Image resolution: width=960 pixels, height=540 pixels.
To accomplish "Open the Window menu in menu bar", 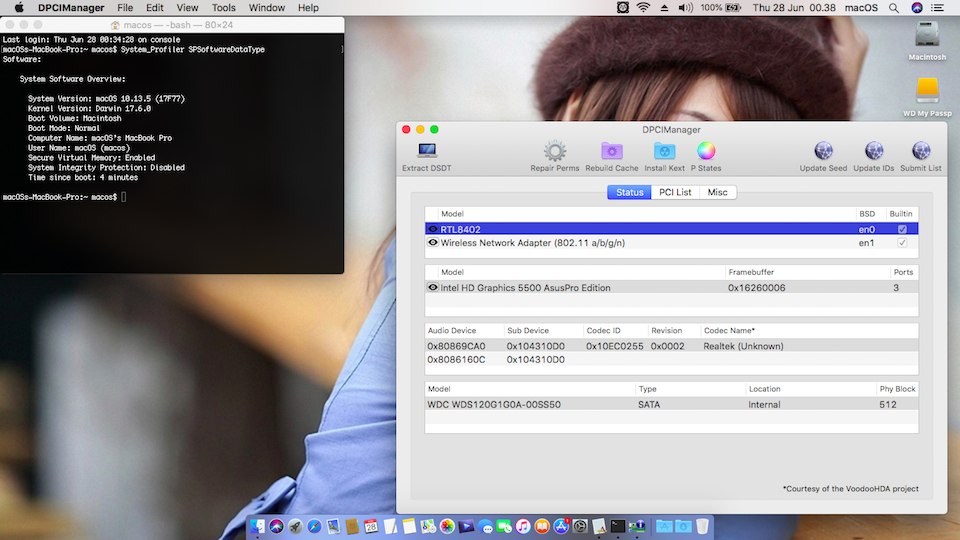I will (267, 8).
